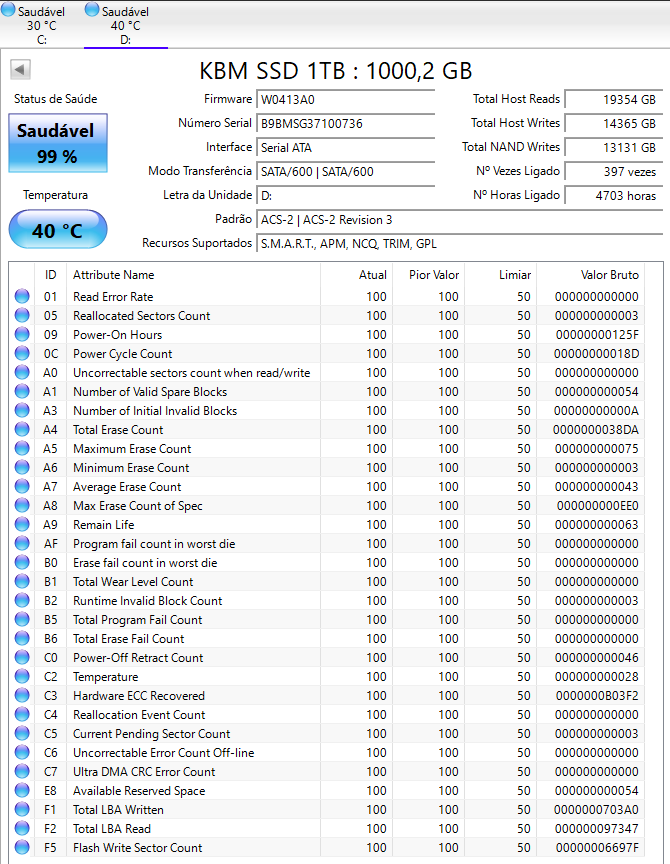Click the power-on count value 397 vezes
Viewport: 670px width, 864px height.
614,172
